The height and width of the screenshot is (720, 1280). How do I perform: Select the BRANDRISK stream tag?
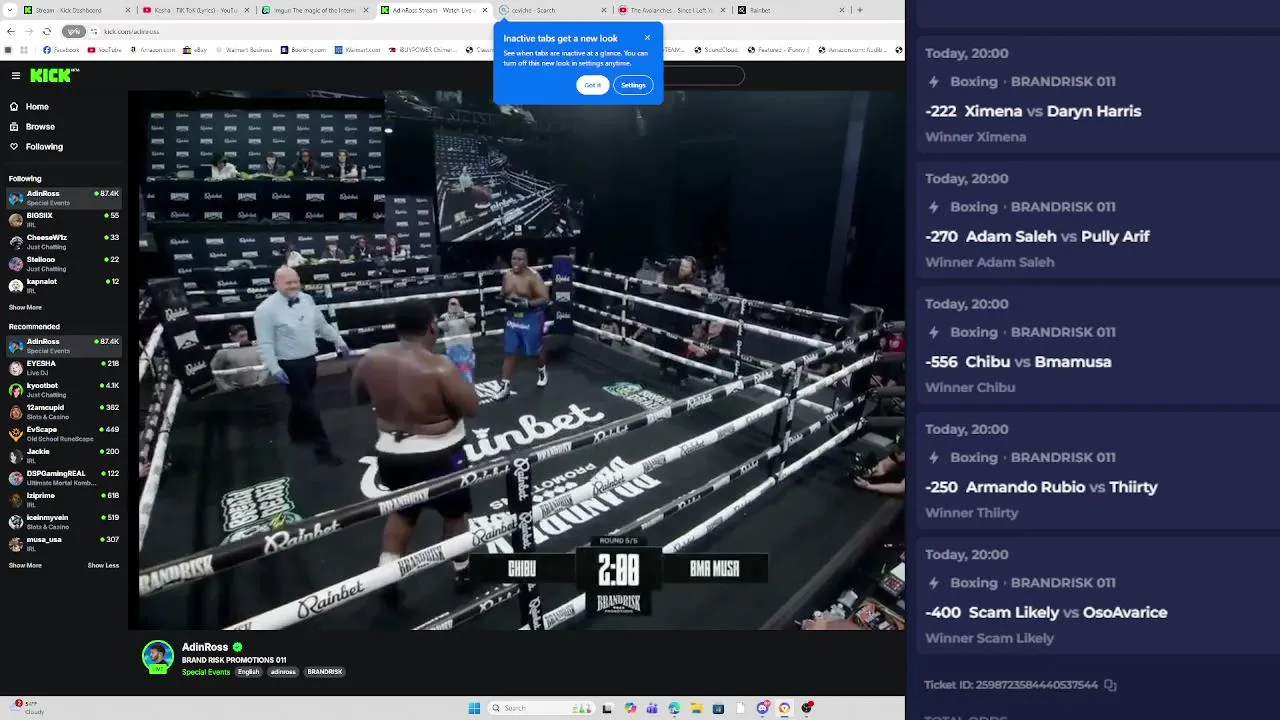point(325,672)
